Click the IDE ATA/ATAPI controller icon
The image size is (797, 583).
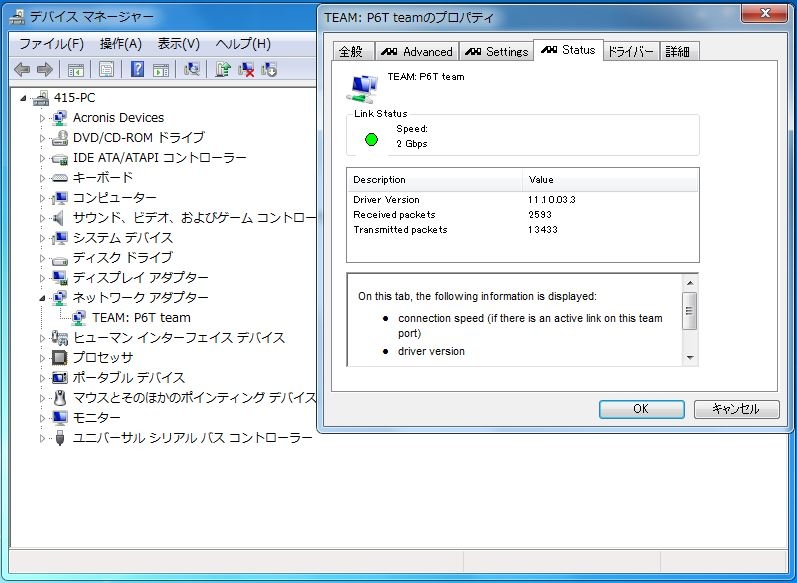click(59, 158)
